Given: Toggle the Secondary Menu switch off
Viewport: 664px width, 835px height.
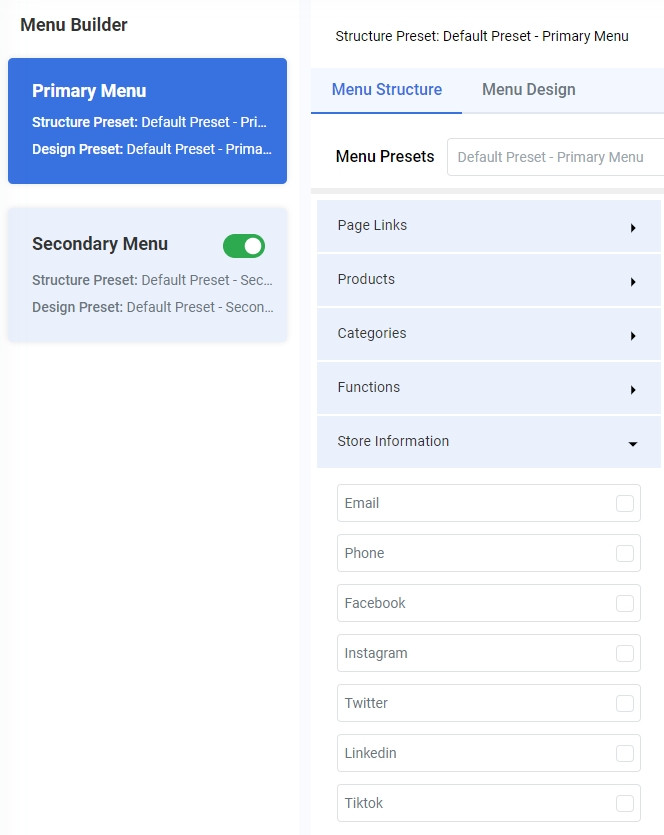Looking at the screenshot, I should [244, 246].
